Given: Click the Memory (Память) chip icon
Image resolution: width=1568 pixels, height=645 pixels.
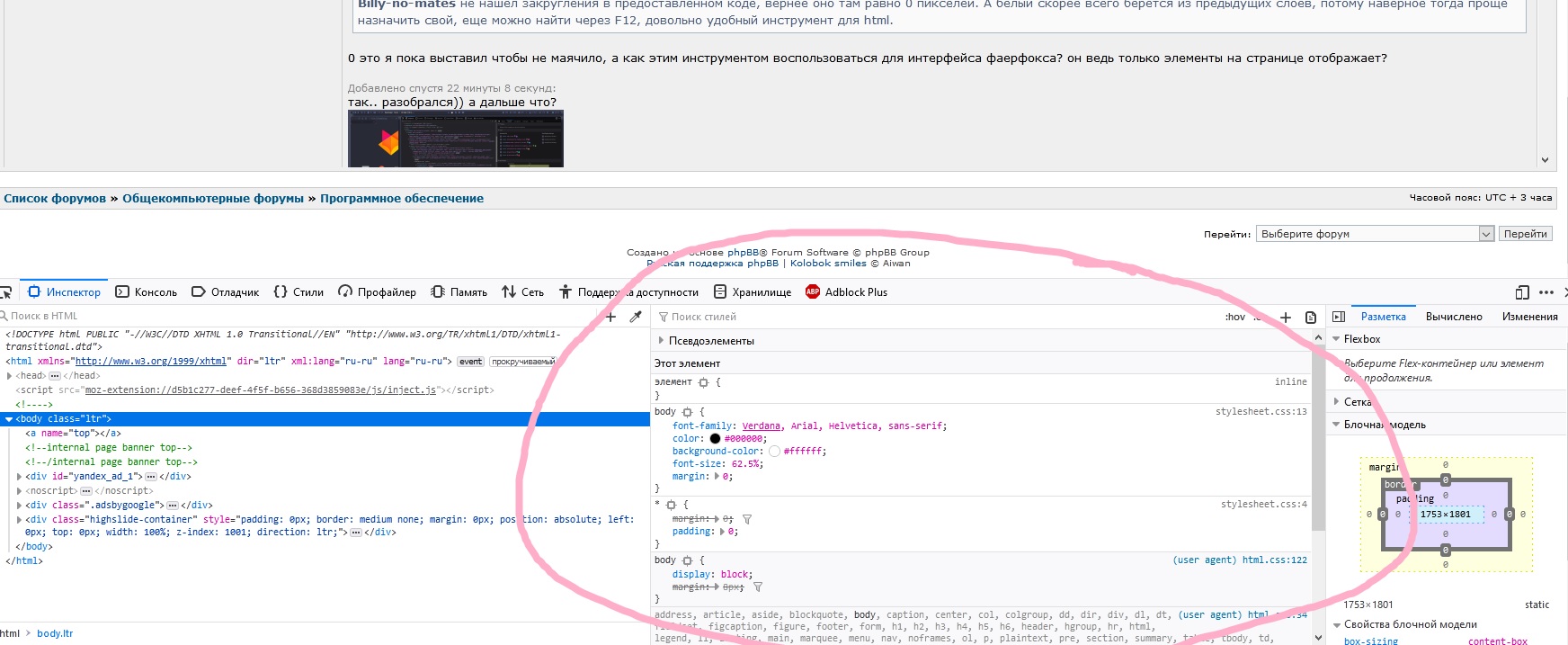Looking at the screenshot, I should pos(438,291).
